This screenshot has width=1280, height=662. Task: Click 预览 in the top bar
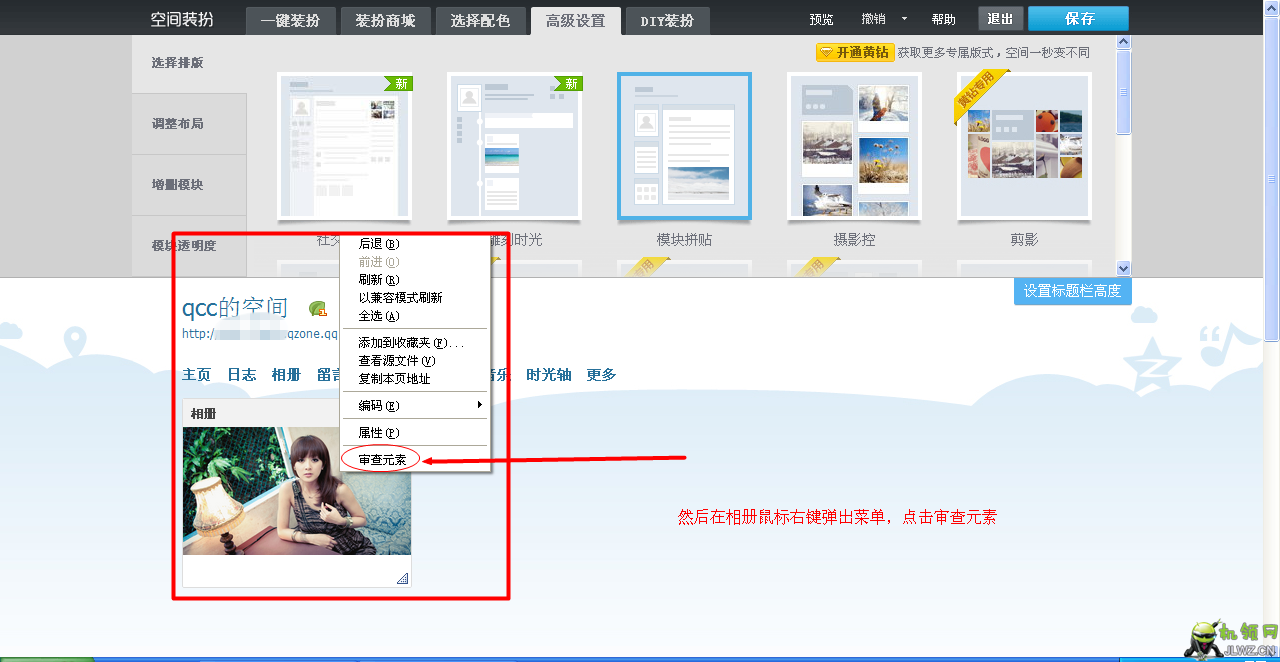tap(821, 19)
